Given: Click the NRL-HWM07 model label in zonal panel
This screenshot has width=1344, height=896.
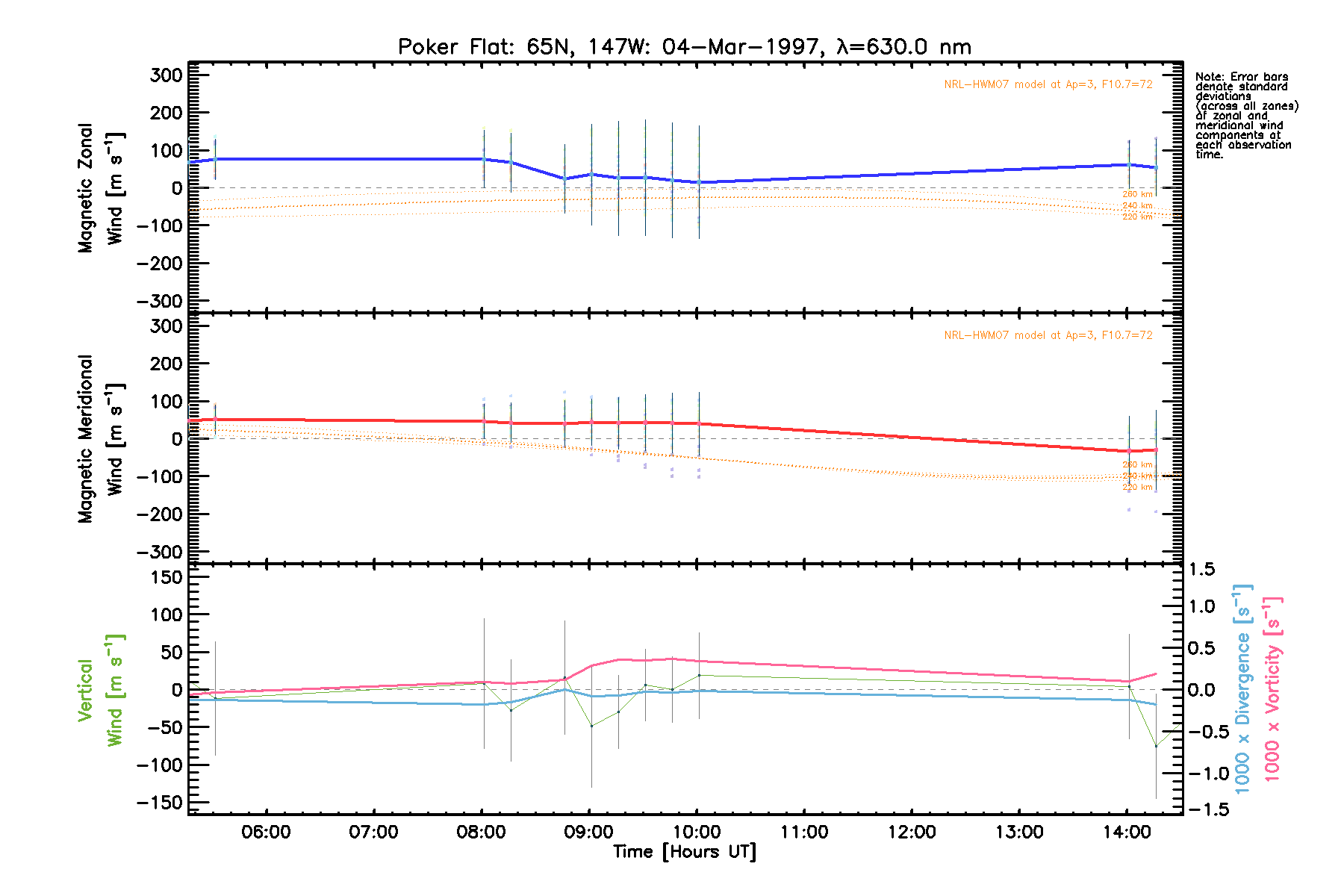Looking at the screenshot, I should click(x=1048, y=84).
